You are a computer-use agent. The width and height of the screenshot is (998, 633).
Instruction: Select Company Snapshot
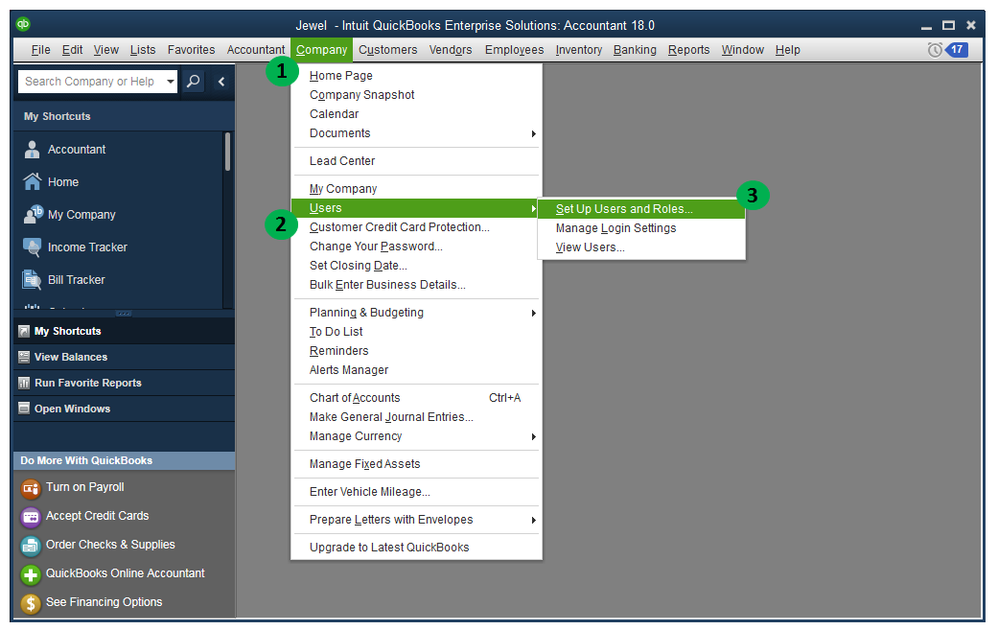416,95
